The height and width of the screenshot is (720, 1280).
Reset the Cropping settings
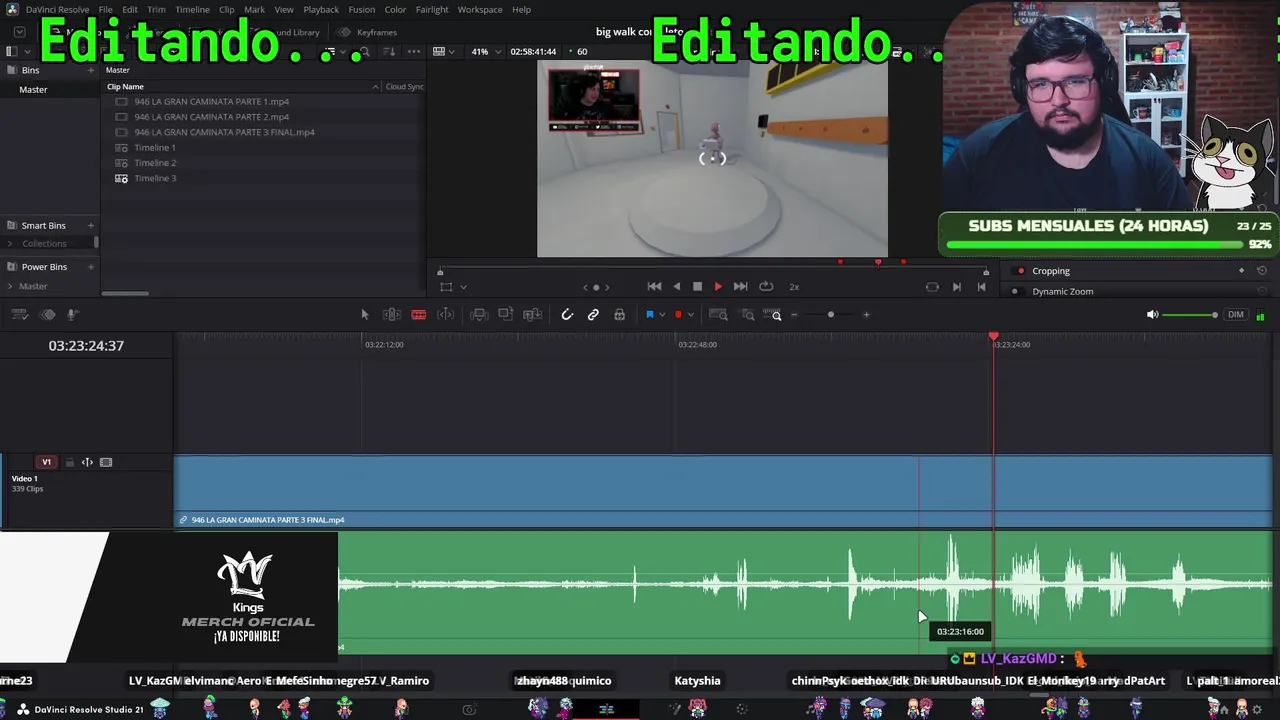[1262, 271]
